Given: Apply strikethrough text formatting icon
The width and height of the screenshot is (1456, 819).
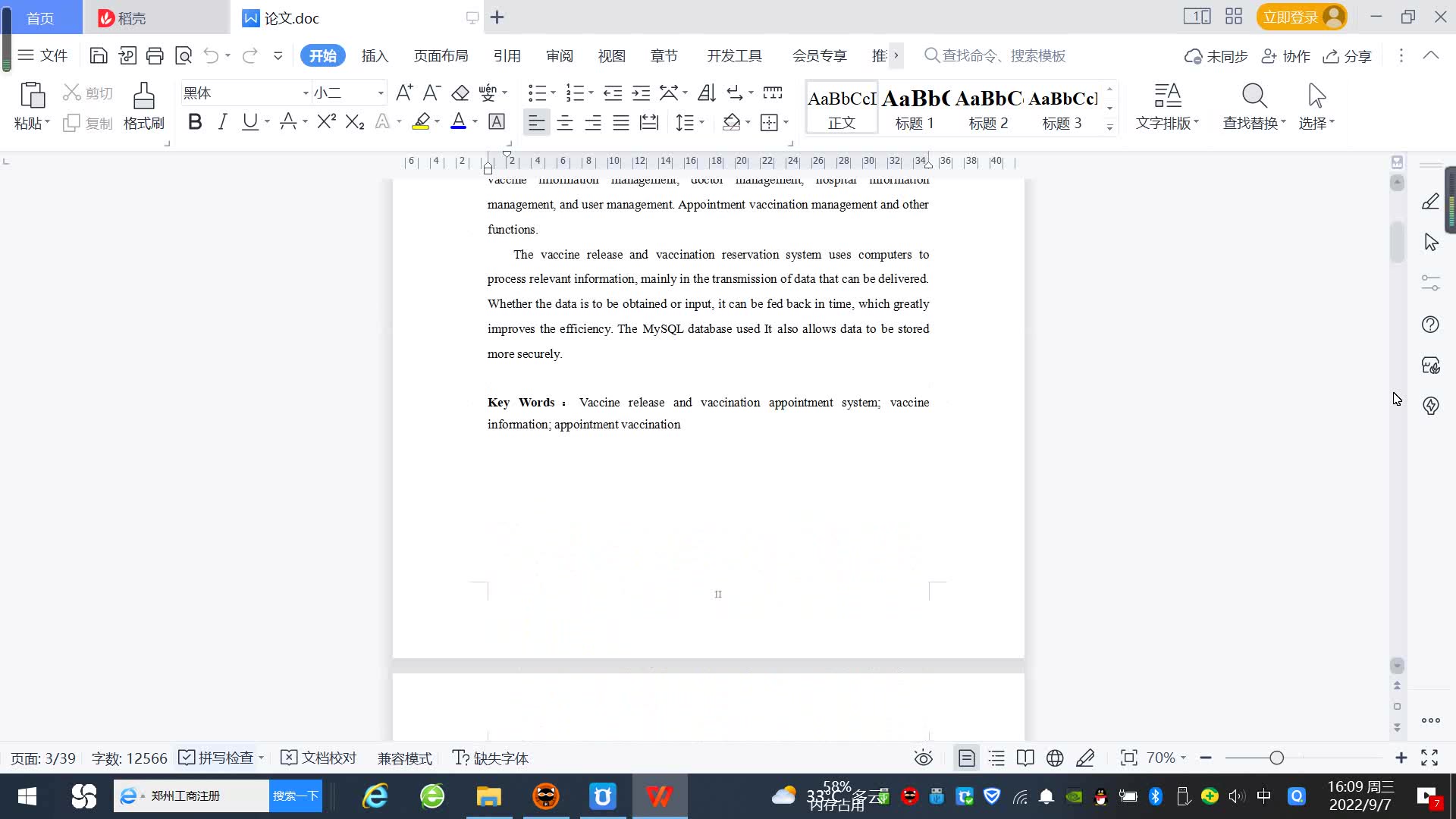Looking at the screenshot, I should (288, 122).
